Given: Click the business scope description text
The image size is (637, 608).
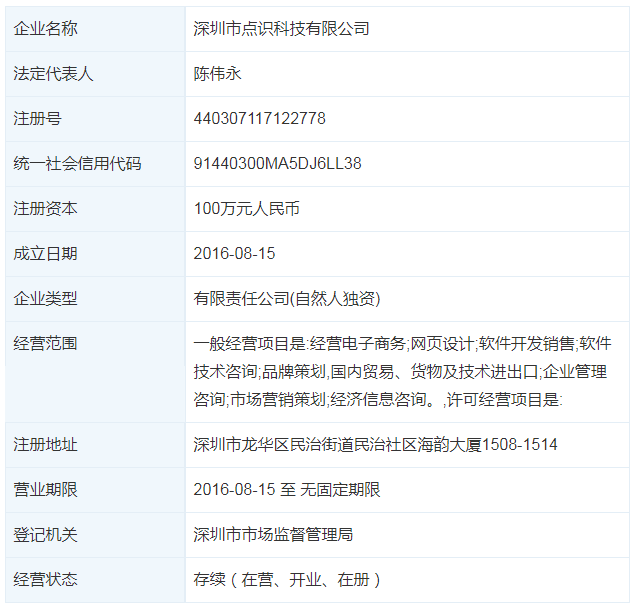Looking at the screenshot, I should pos(400,371).
